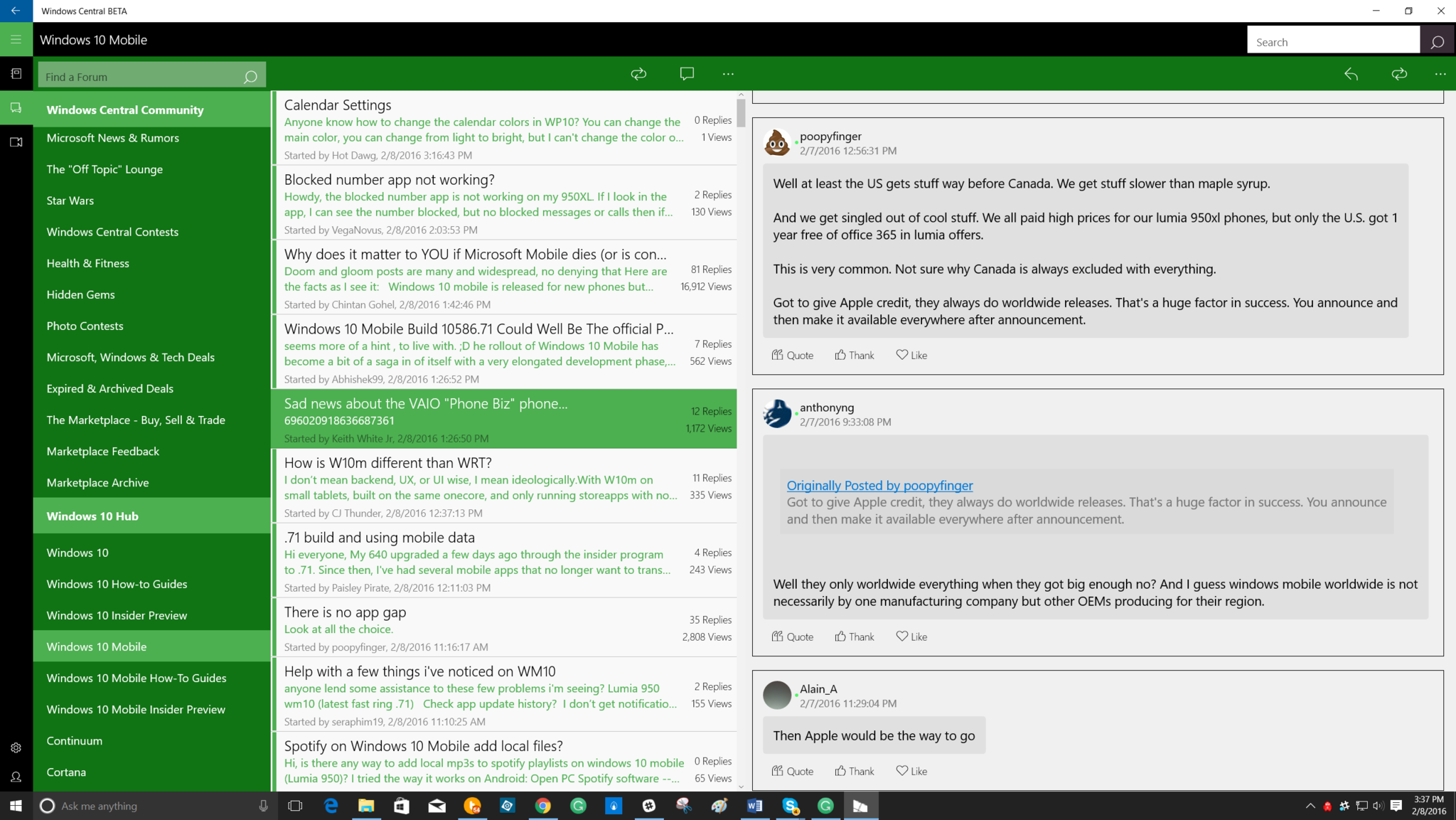Open the settings gear in sidebar
Viewport: 1456px width, 820px height.
16,747
